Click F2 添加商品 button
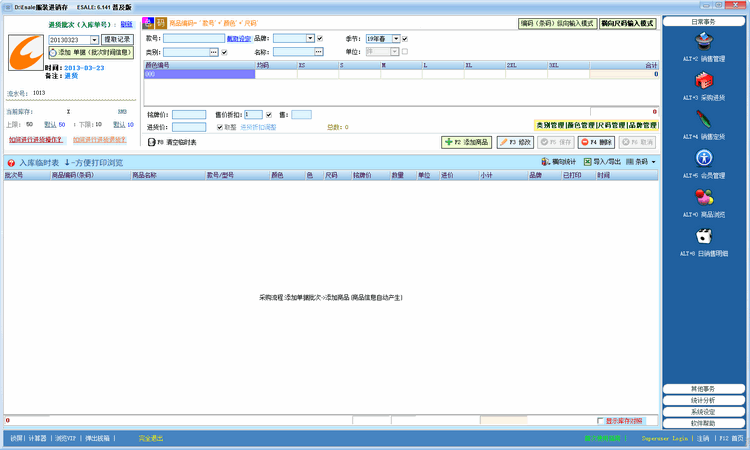This screenshot has width=750, height=450. coord(467,143)
